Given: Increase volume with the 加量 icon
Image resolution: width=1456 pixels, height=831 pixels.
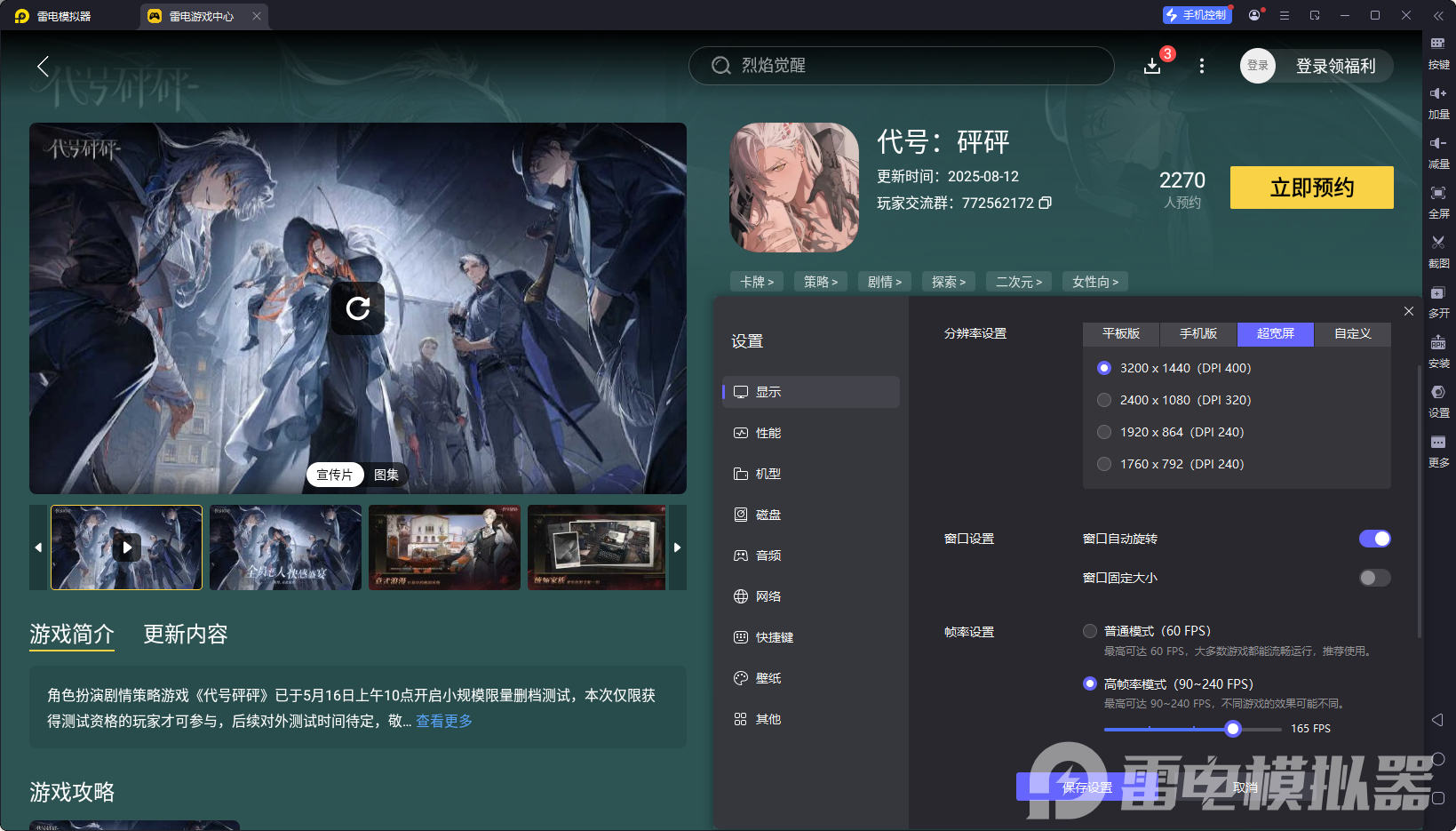Looking at the screenshot, I should (x=1439, y=103).
